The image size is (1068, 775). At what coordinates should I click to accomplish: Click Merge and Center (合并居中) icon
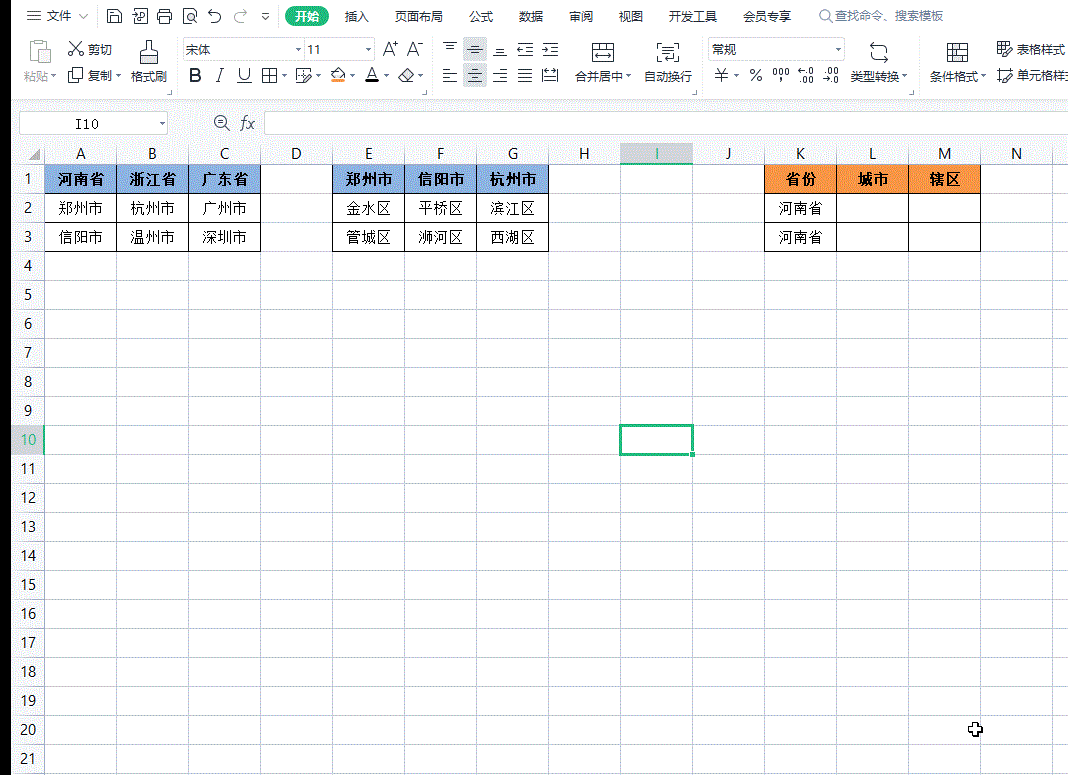(x=603, y=52)
